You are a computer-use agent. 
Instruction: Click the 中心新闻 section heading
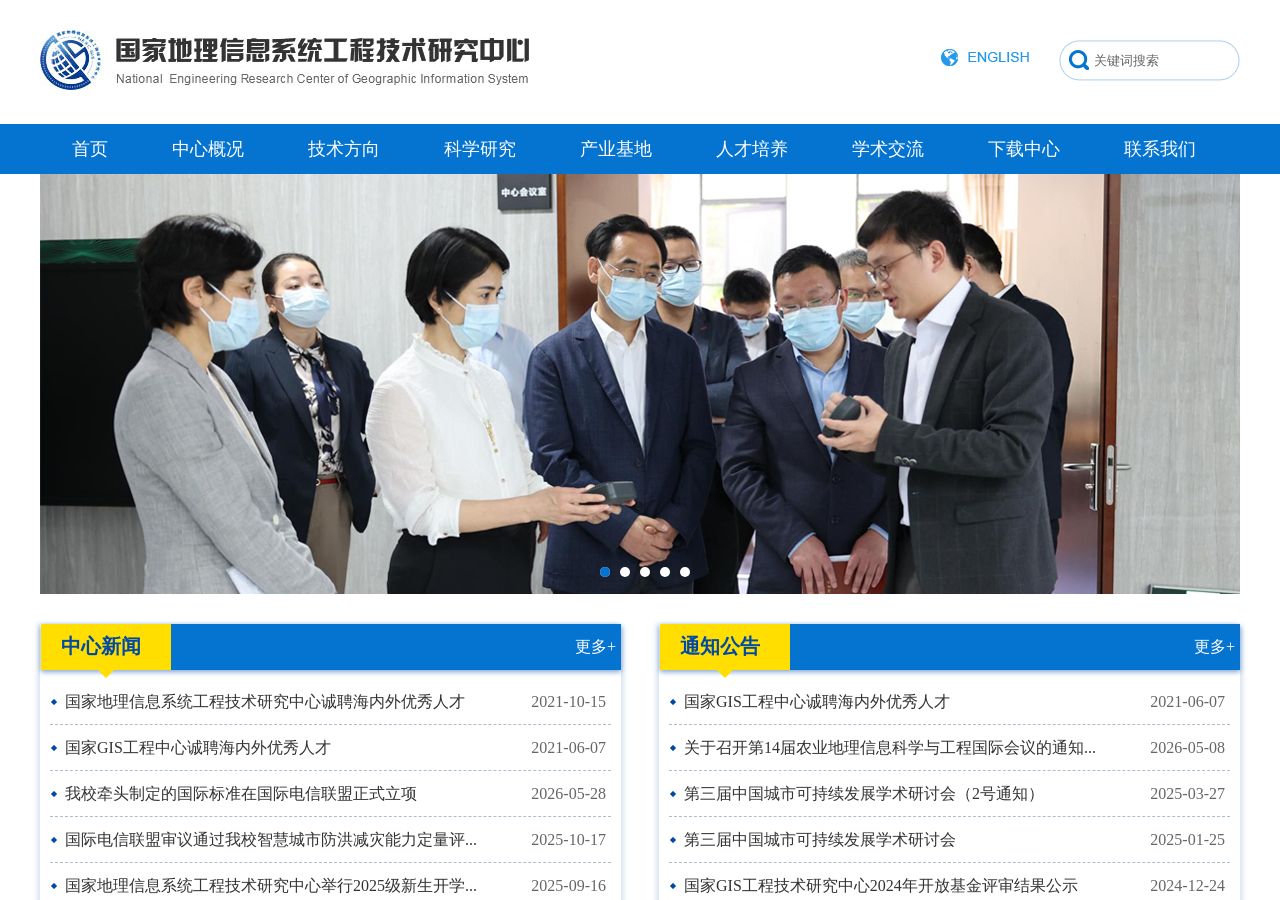click(101, 646)
